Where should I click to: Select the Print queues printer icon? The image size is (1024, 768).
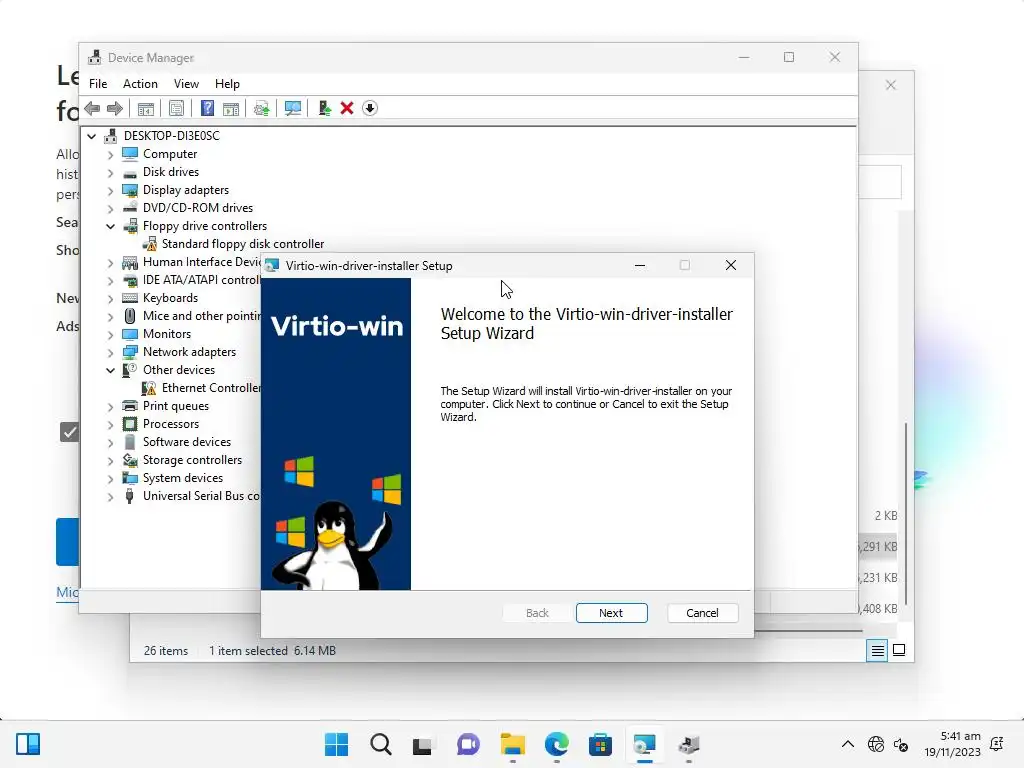pyautogui.click(x=130, y=406)
